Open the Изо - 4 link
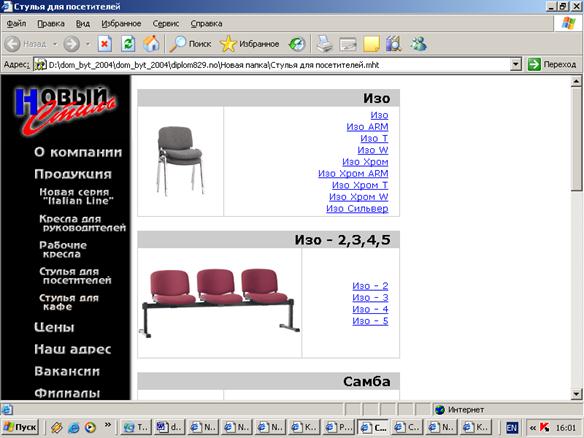The height and width of the screenshot is (438, 584). [x=370, y=309]
